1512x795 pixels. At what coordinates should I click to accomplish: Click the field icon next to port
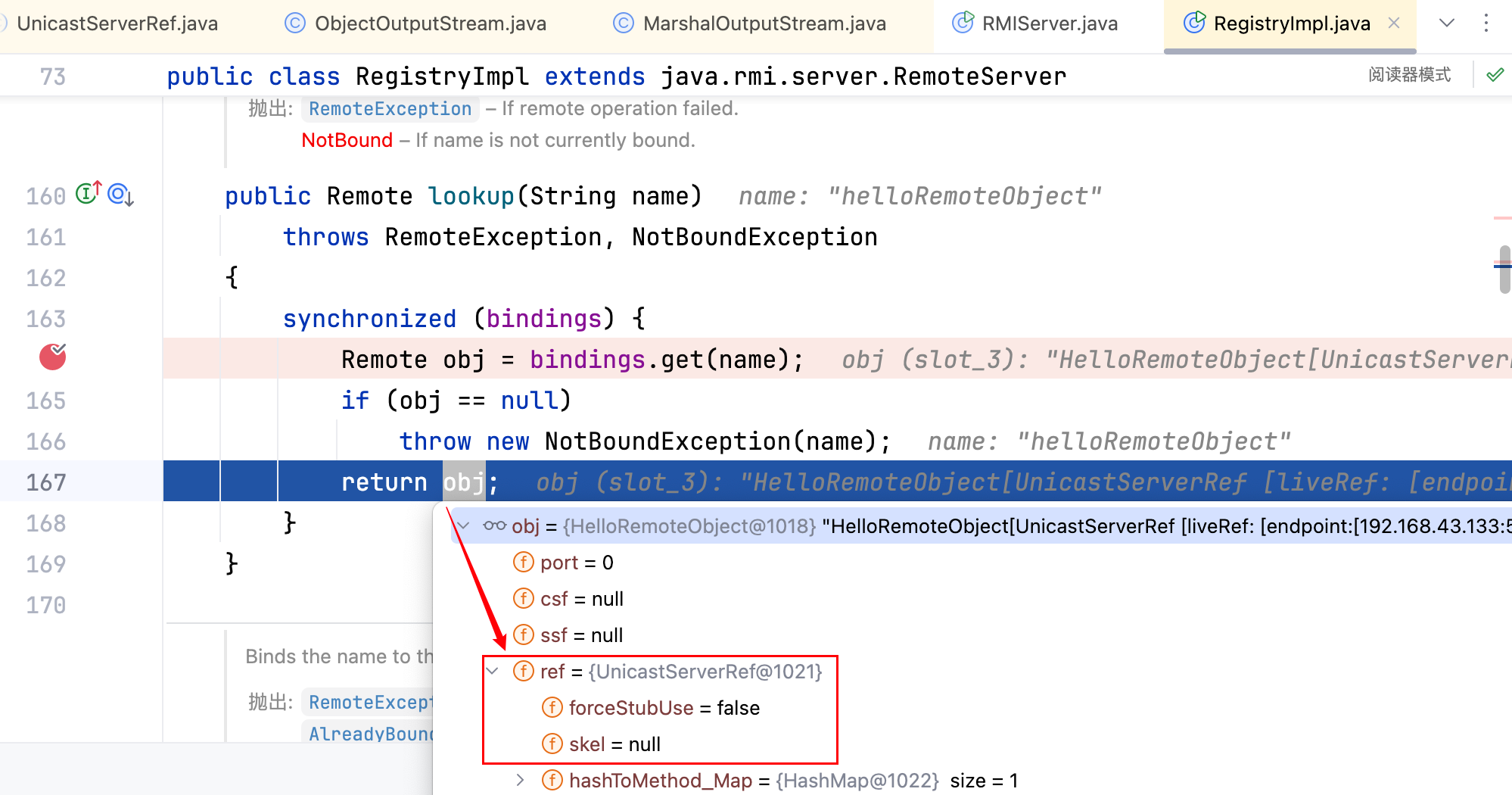coord(523,562)
